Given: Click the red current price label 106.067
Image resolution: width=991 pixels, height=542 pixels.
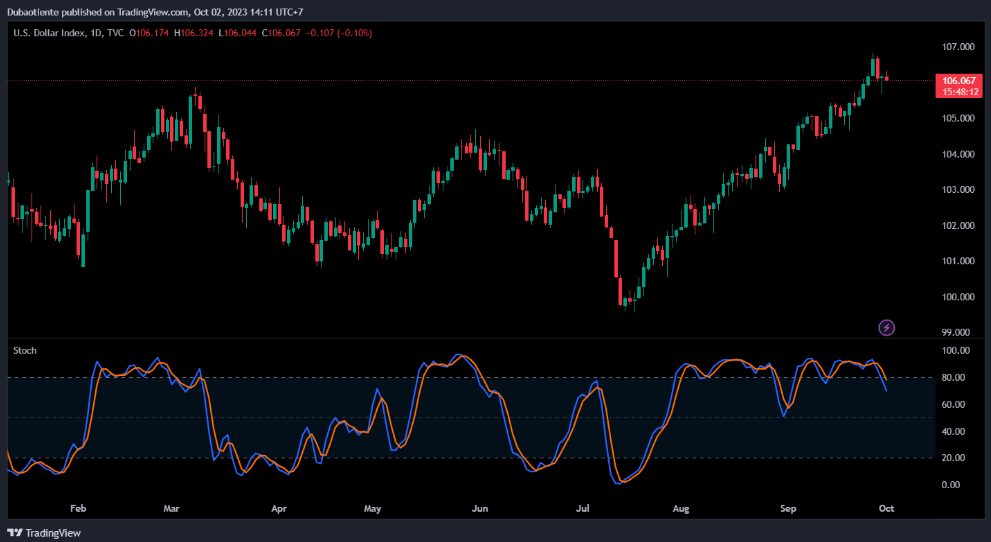Looking at the screenshot, I should (958, 80).
